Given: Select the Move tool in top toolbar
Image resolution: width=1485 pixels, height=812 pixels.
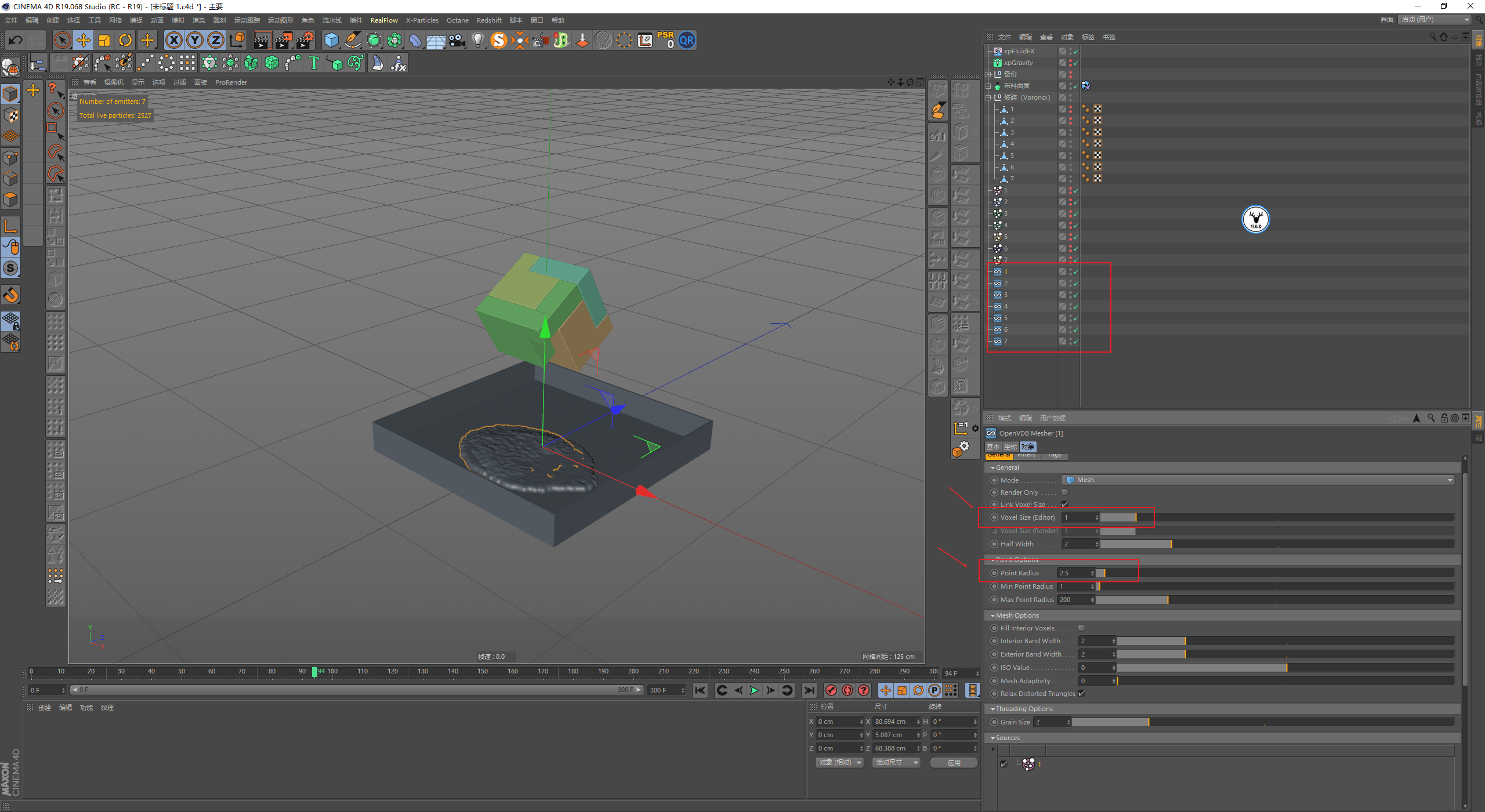Looking at the screenshot, I should pos(84,40).
